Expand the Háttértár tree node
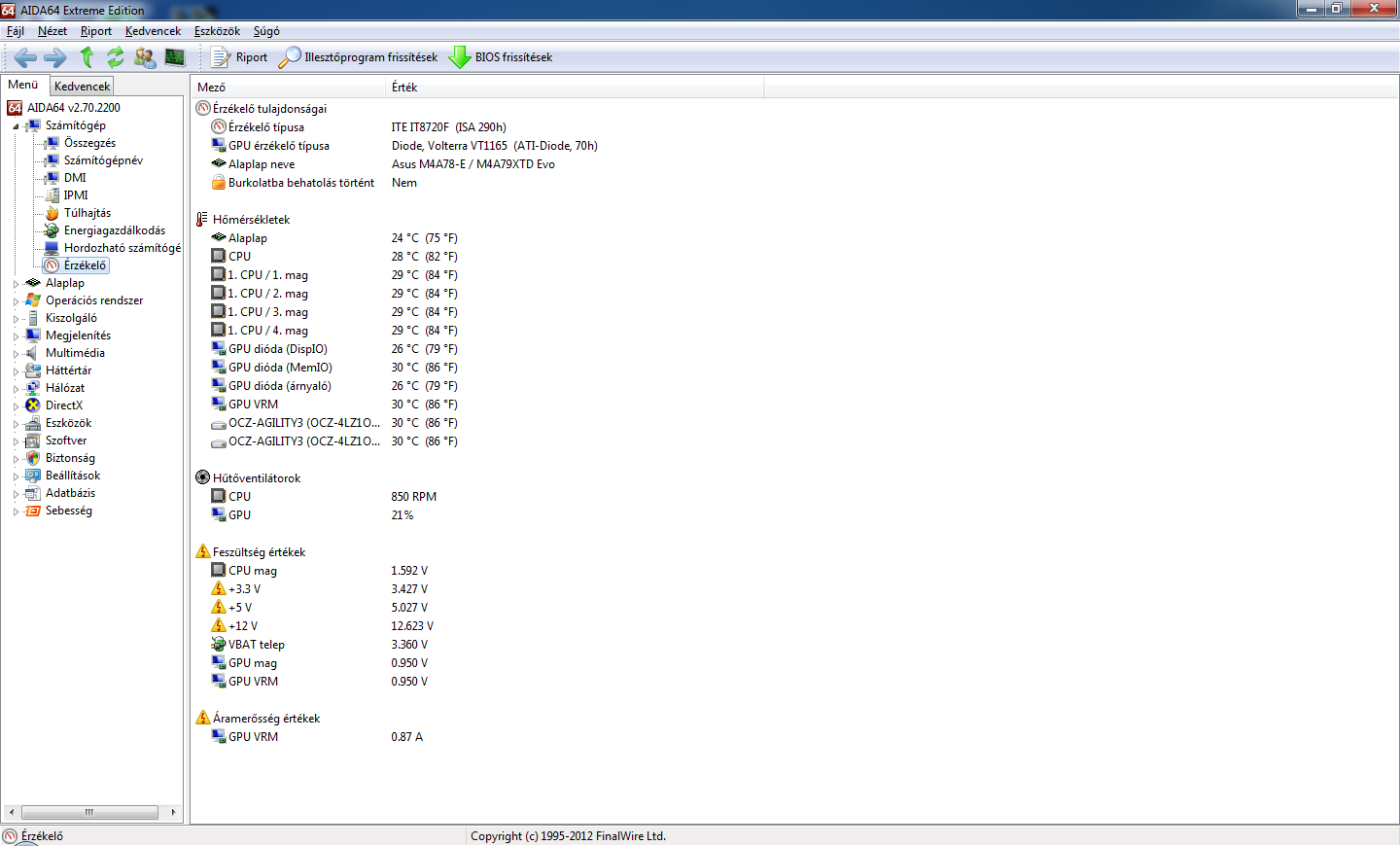Screen dimensions: 1400x846 pyautogui.click(x=16, y=371)
